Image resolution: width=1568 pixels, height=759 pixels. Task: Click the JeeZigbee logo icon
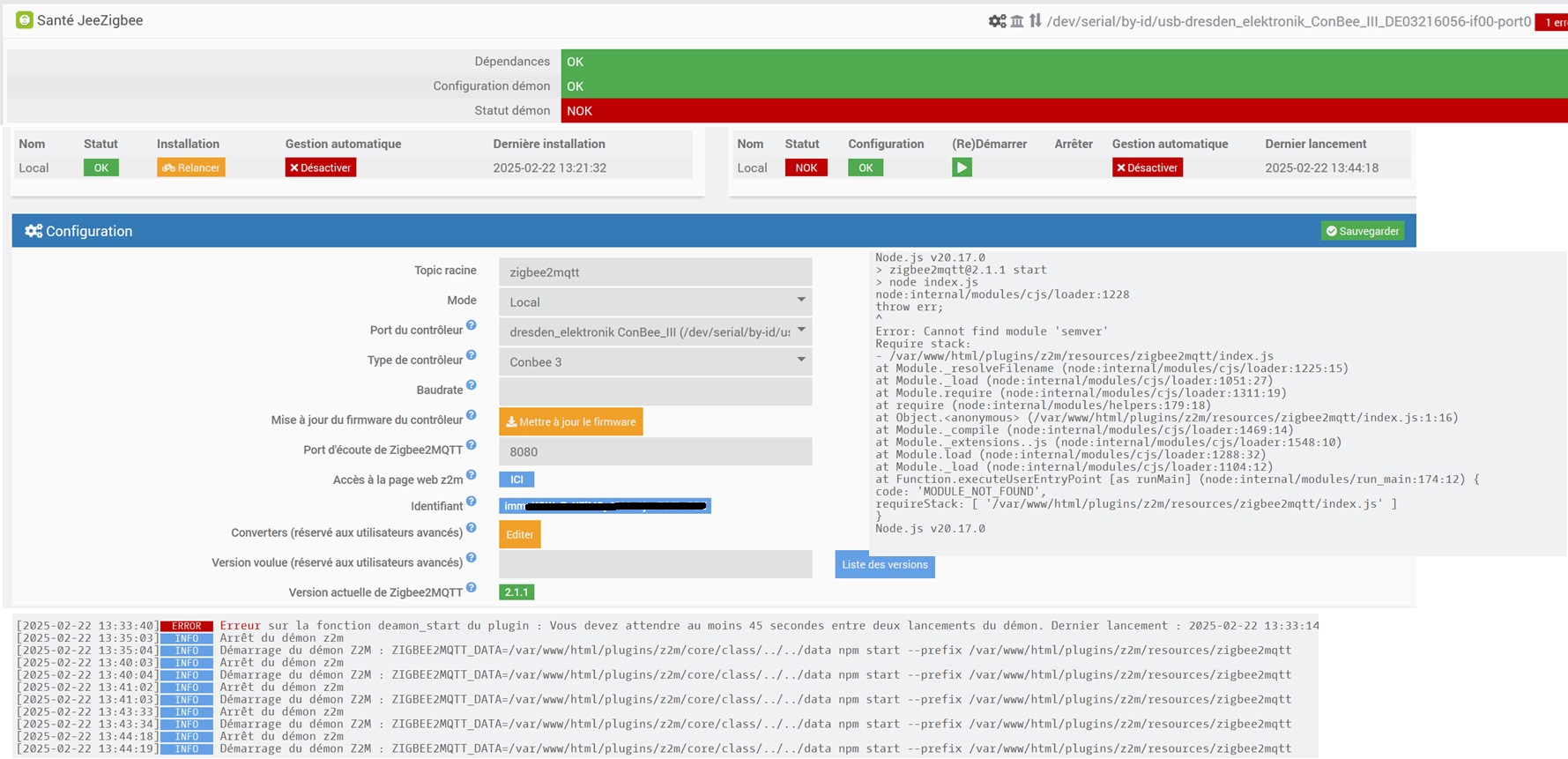[x=25, y=20]
